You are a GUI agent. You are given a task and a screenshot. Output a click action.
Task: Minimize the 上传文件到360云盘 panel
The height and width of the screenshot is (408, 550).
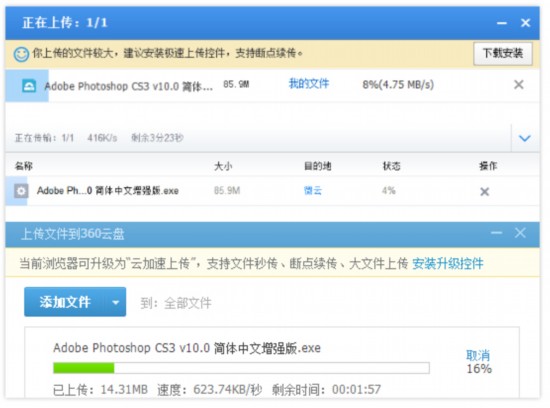click(496, 233)
